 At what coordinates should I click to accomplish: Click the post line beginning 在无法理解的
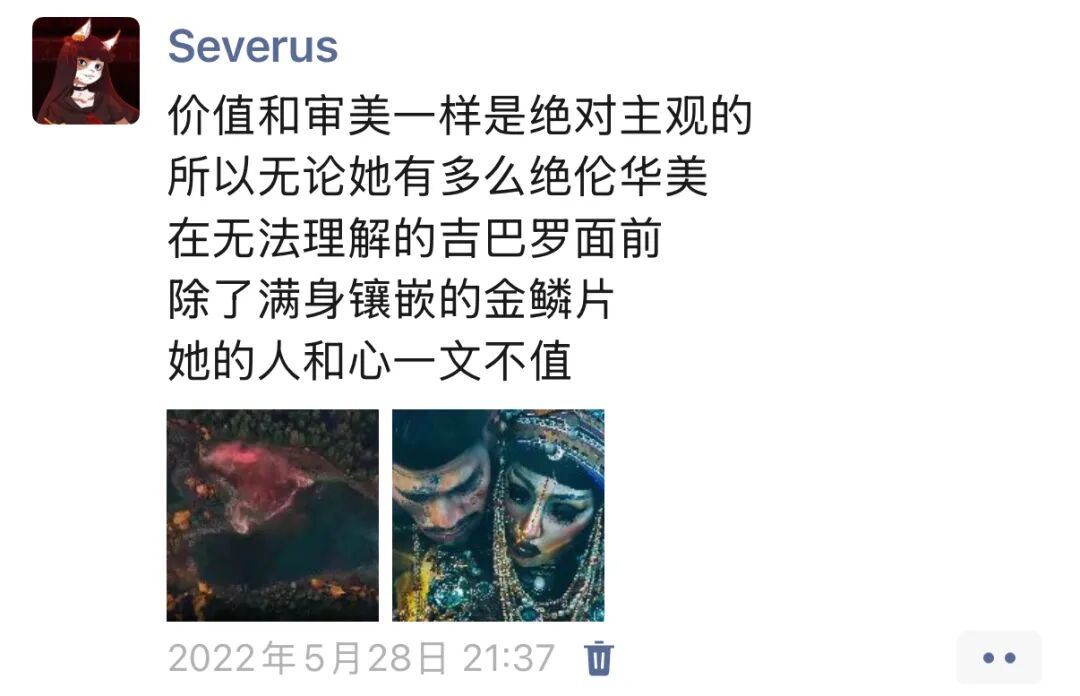tap(415, 238)
